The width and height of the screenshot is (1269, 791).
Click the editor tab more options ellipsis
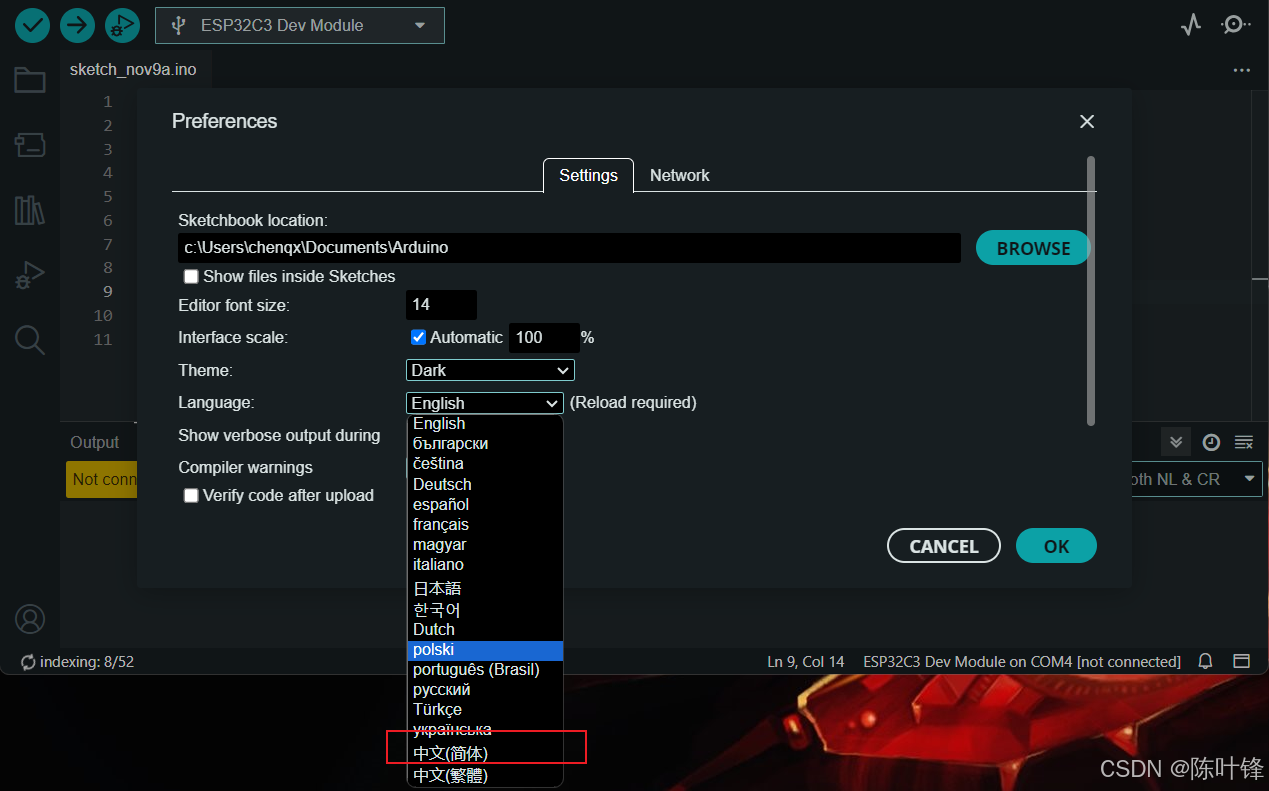(x=1242, y=70)
